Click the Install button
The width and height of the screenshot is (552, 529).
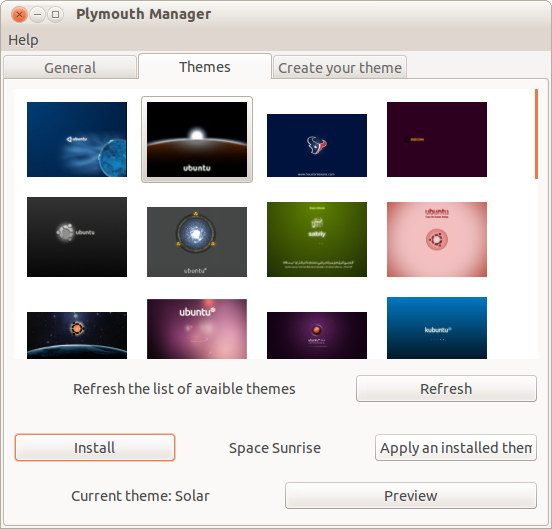(95, 448)
